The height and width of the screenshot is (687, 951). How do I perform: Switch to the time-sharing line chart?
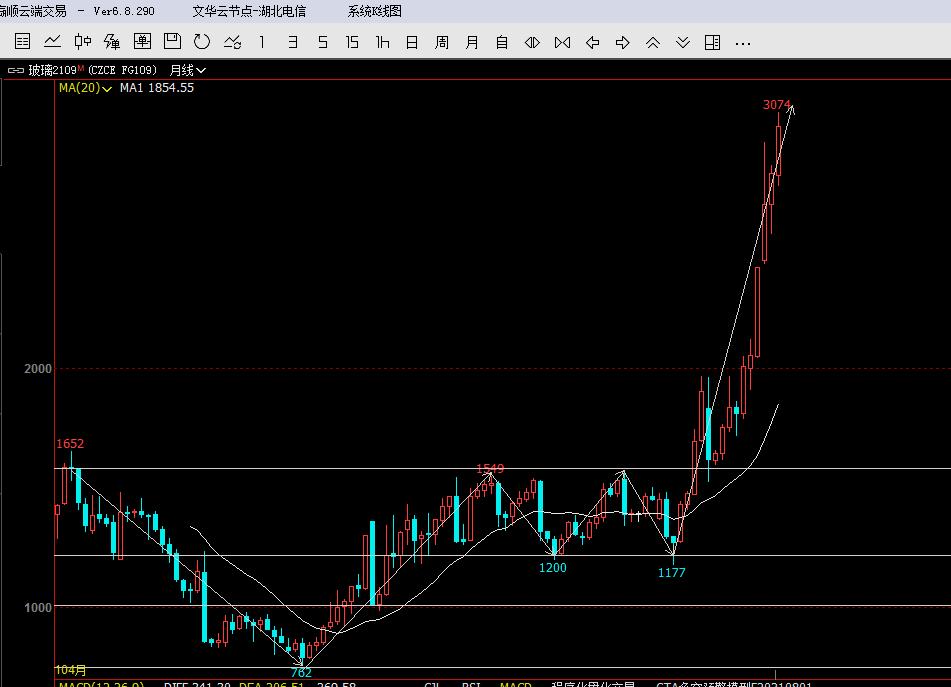click(52, 41)
